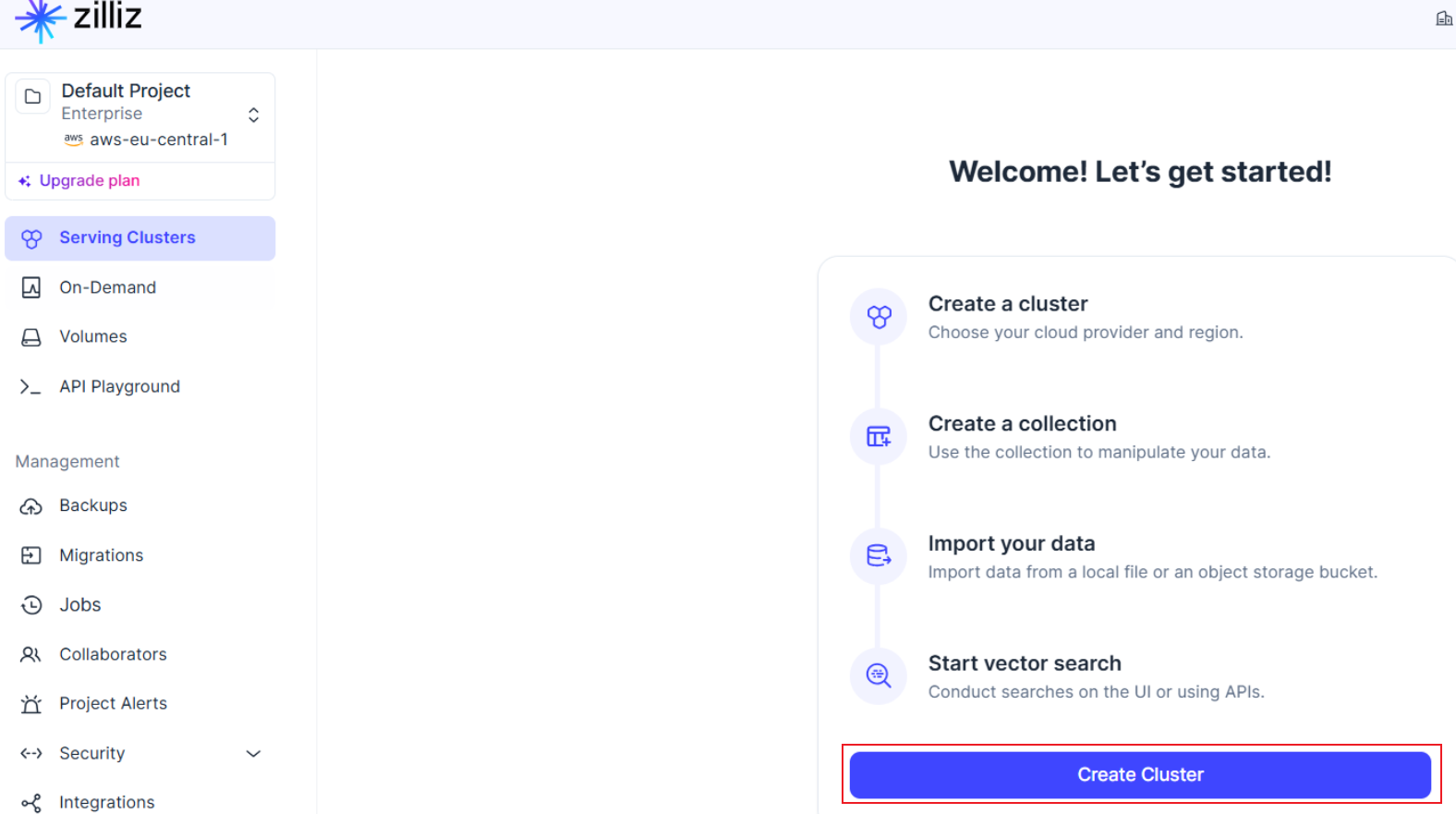Screen dimensions: 1456x814
Task: Click the Start vector search magnifier icon
Action: click(x=879, y=675)
